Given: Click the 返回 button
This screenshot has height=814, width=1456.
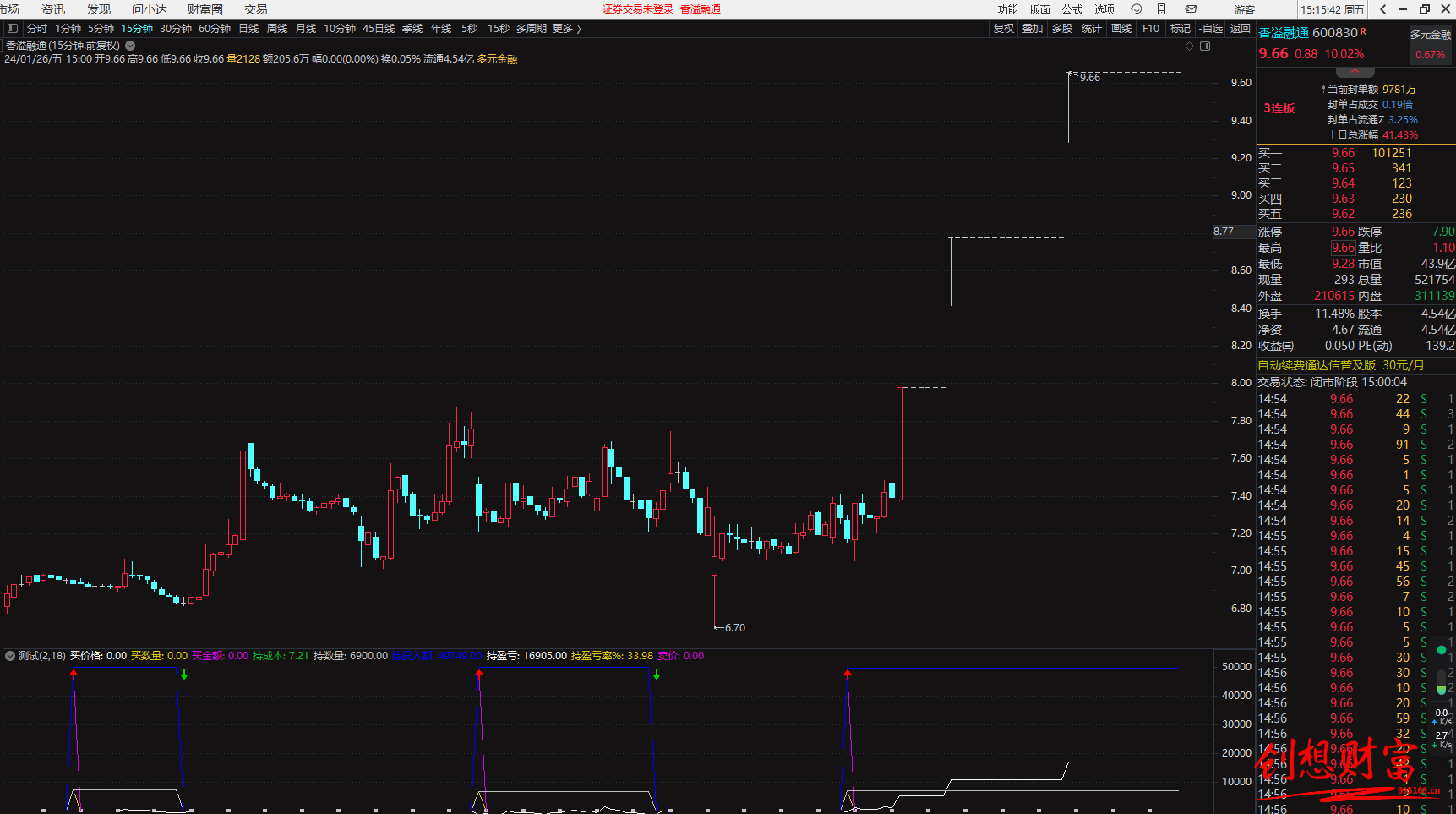Looking at the screenshot, I should (1240, 29).
